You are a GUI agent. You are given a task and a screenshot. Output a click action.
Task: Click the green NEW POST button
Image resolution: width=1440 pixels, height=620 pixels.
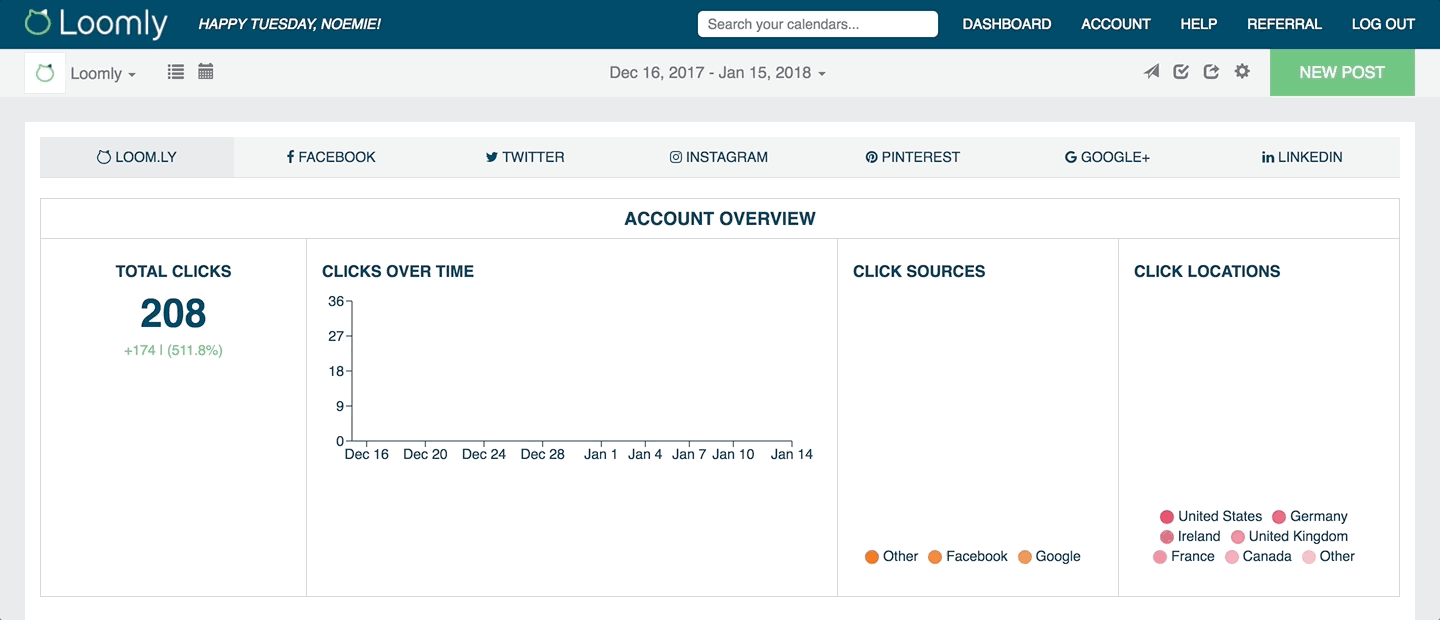coord(1342,72)
